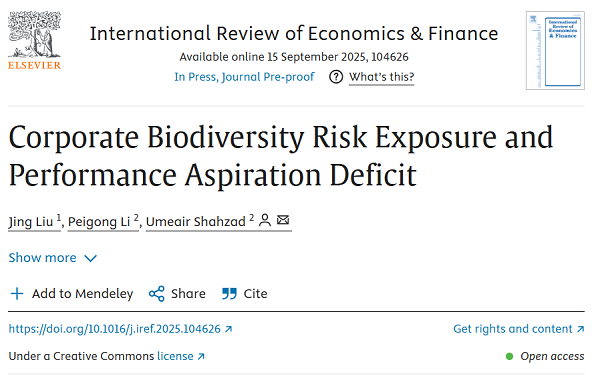Open the International Review of Economics & Finance journal title

pyautogui.click(x=294, y=34)
